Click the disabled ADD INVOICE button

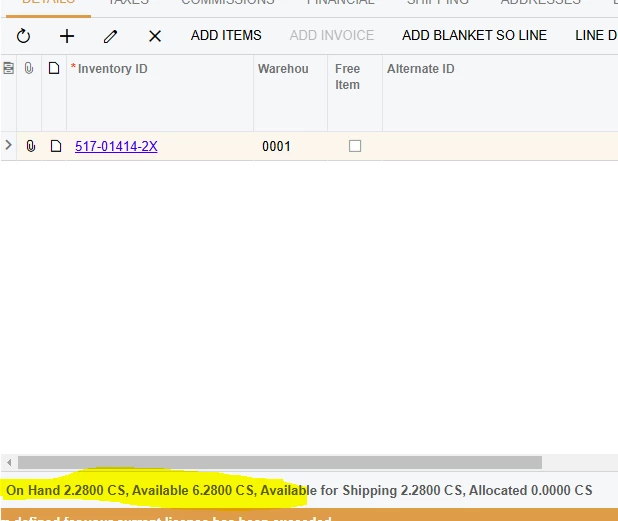332,35
